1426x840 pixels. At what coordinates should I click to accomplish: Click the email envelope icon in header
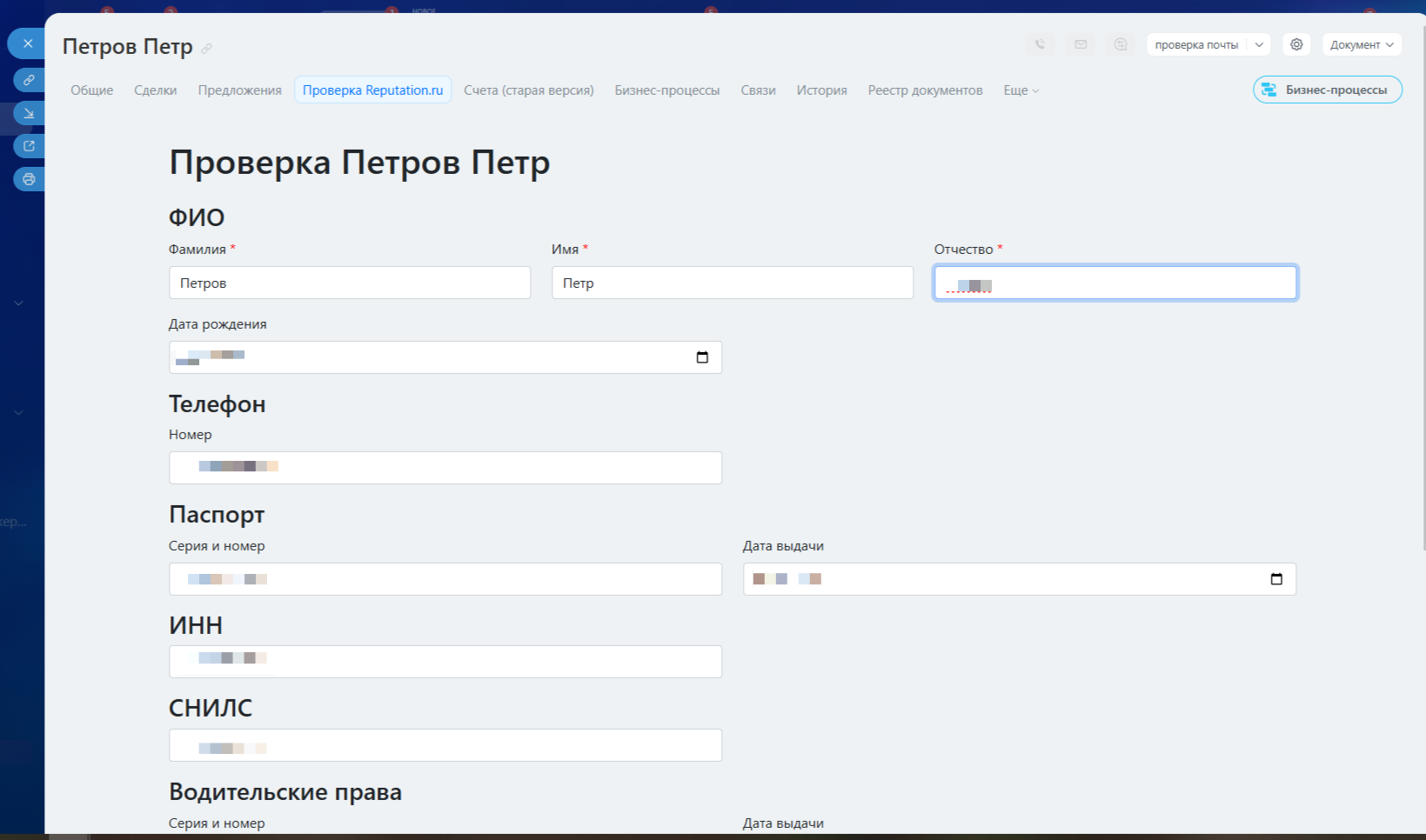pyautogui.click(x=1081, y=44)
